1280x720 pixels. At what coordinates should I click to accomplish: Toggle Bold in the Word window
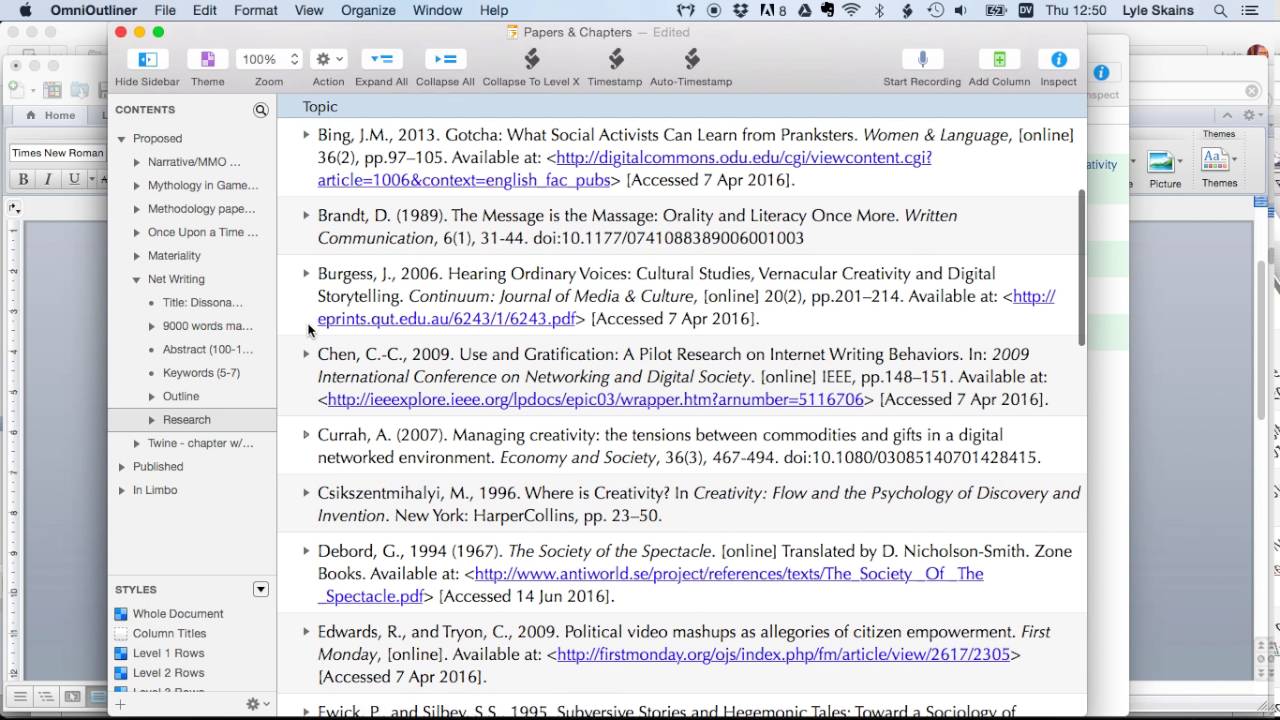pos(22,179)
